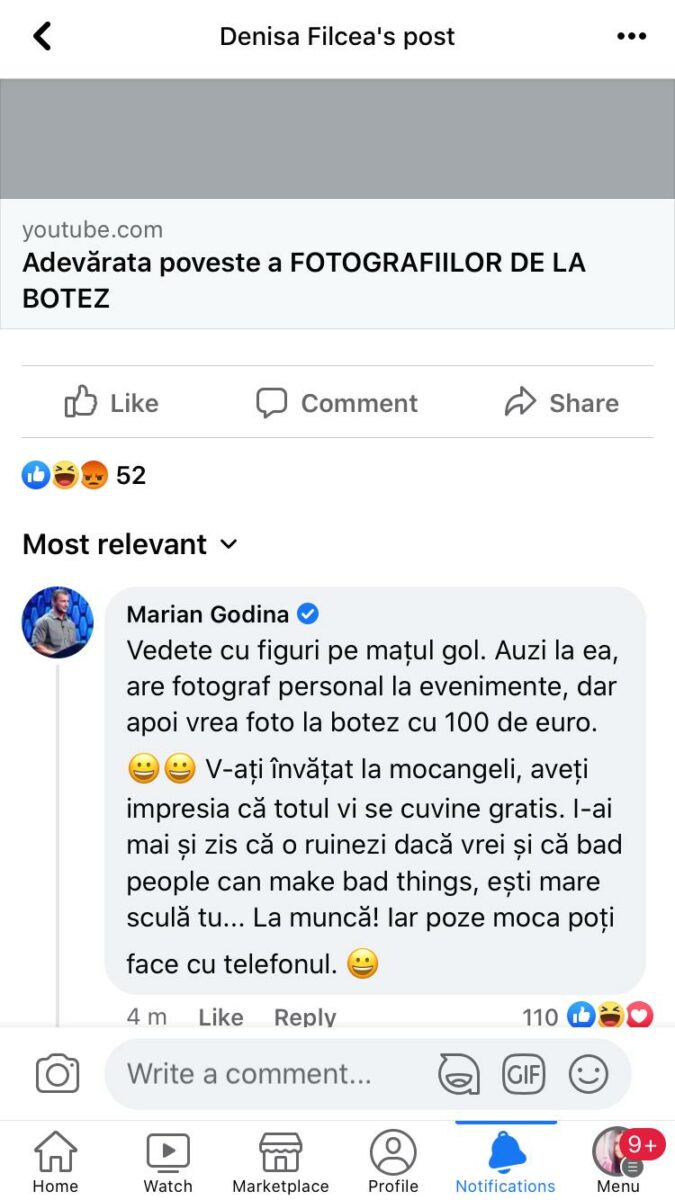Open the sticker picker icon
The height and width of the screenshot is (1200, 675).
(x=459, y=1074)
